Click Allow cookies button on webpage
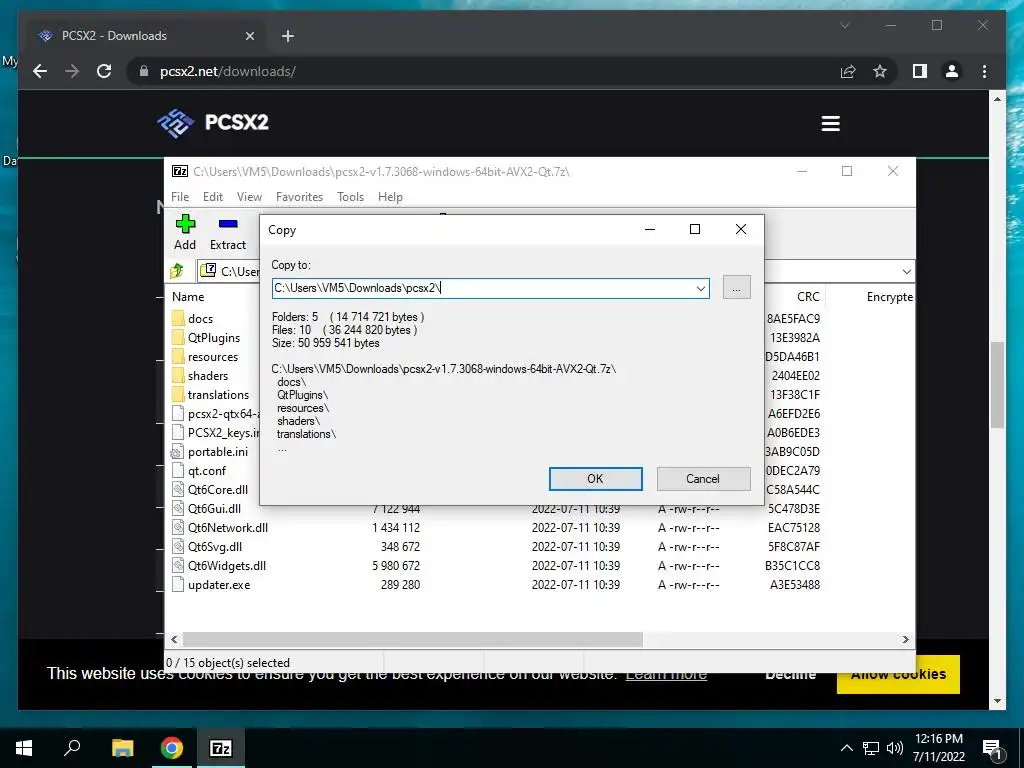The image size is (1024, 768). coord(899,675)
